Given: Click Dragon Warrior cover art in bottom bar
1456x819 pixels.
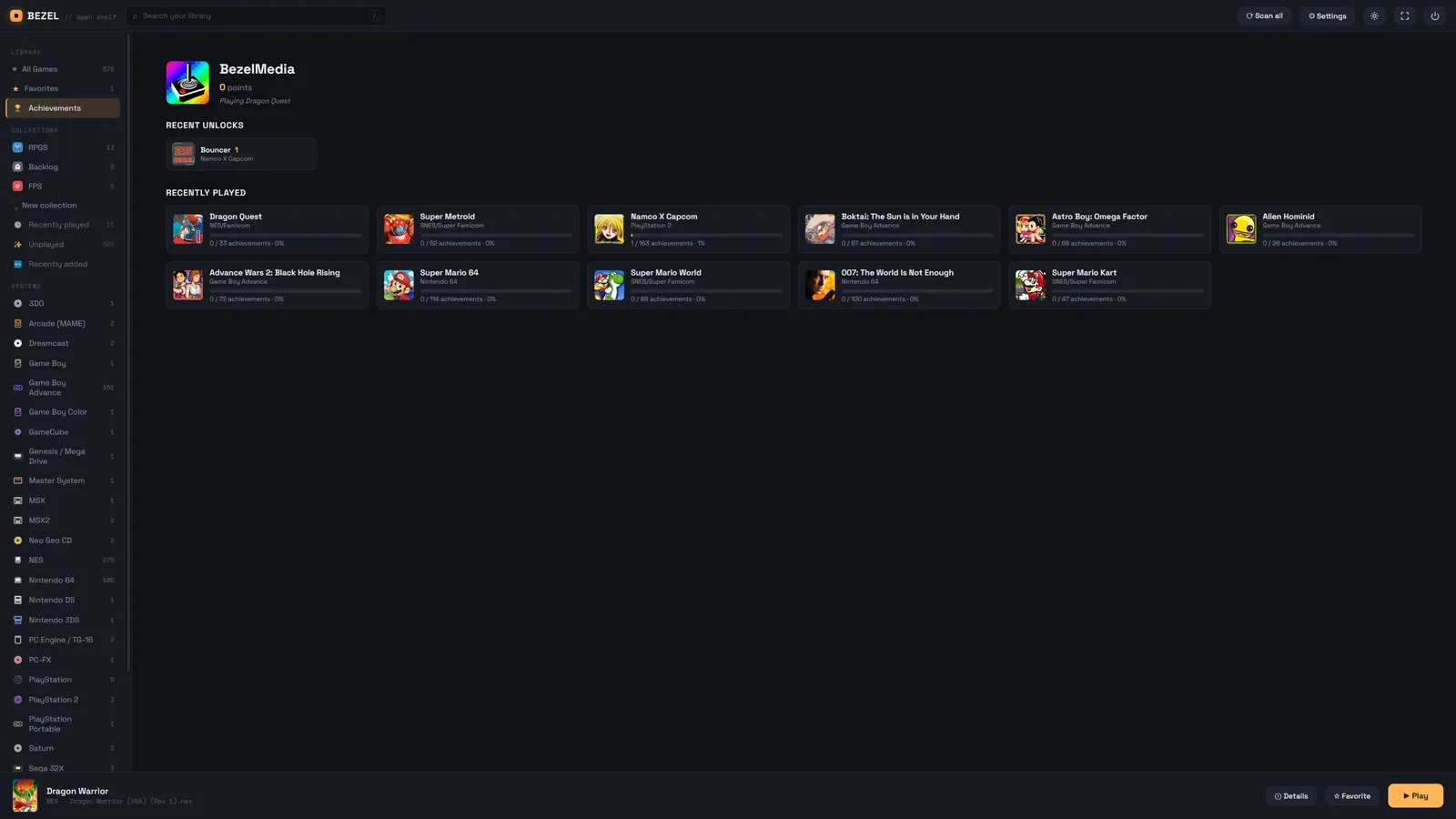Looking at the screenshot, I should click(x=25, y=795).
